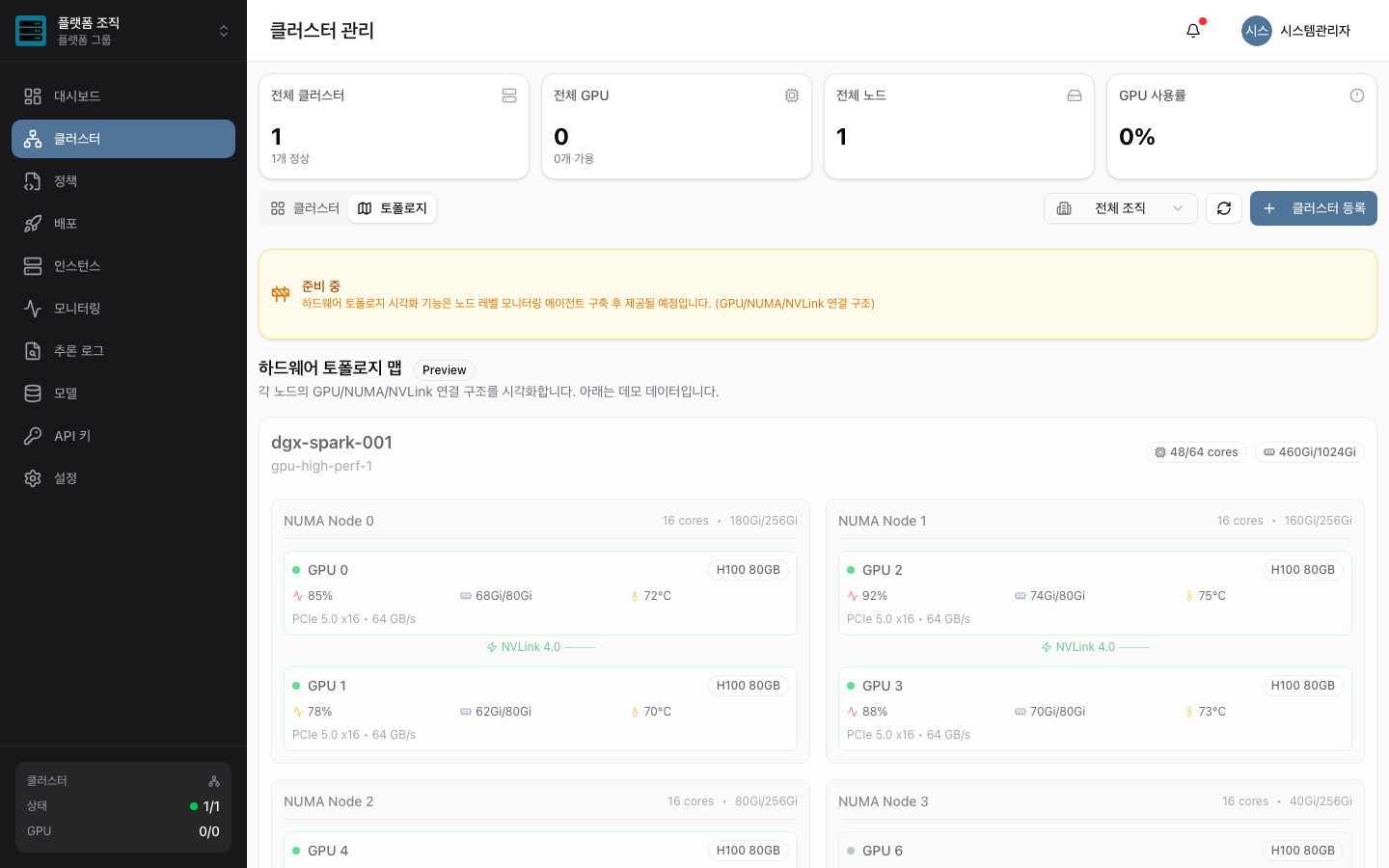Screen dimensions: 1389x868
Task: Go to the 정책 page
Action: click(123, 181)
